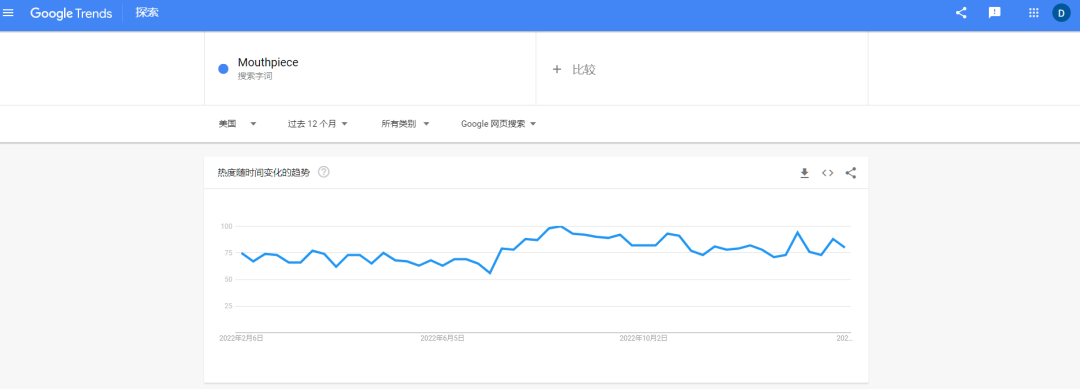Edit the Mouthpiece search term
Screen dimensions: 1080x389
268,63
